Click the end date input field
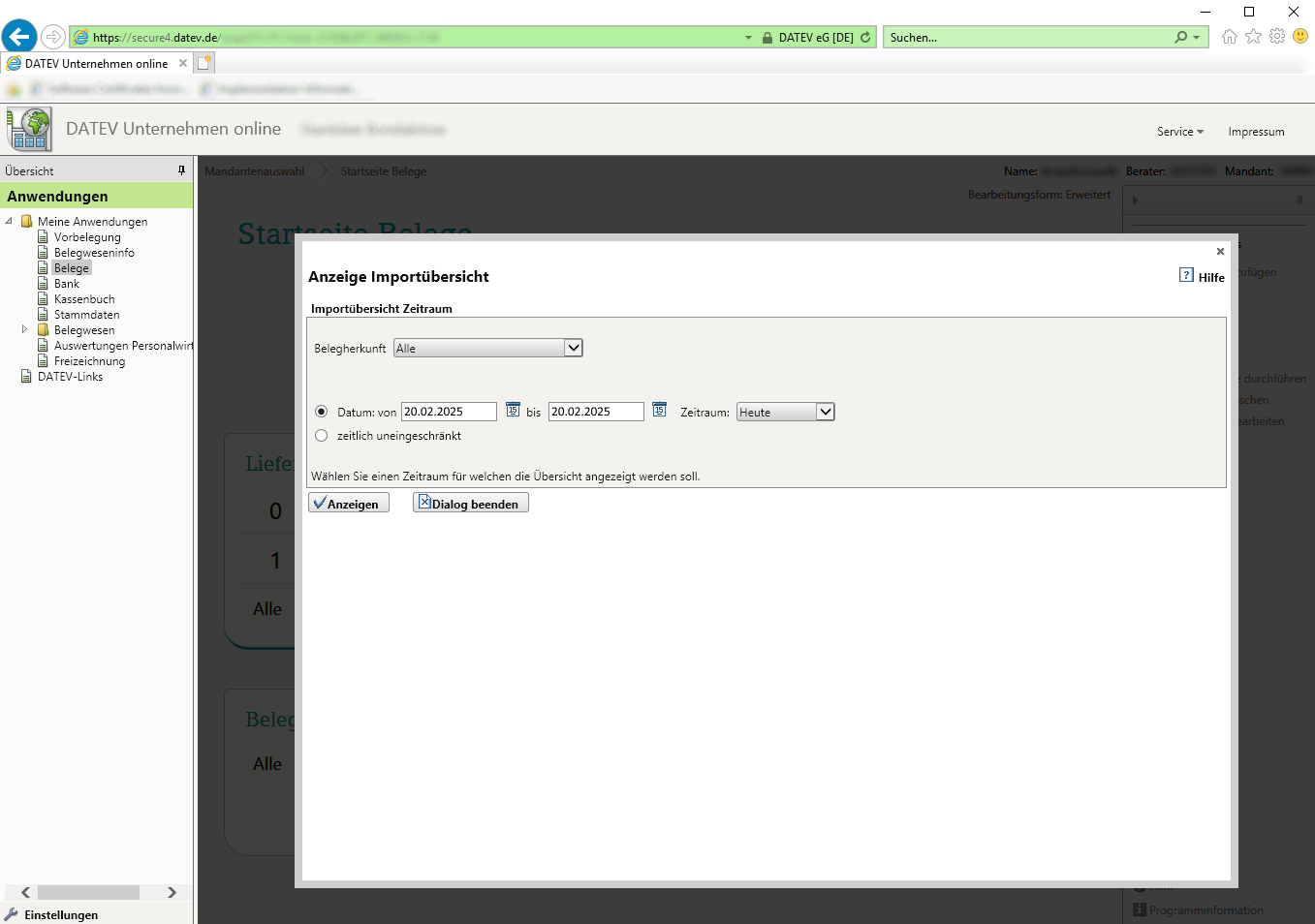The height and width of the screenshot is (924, 1315). click(596, 412)
